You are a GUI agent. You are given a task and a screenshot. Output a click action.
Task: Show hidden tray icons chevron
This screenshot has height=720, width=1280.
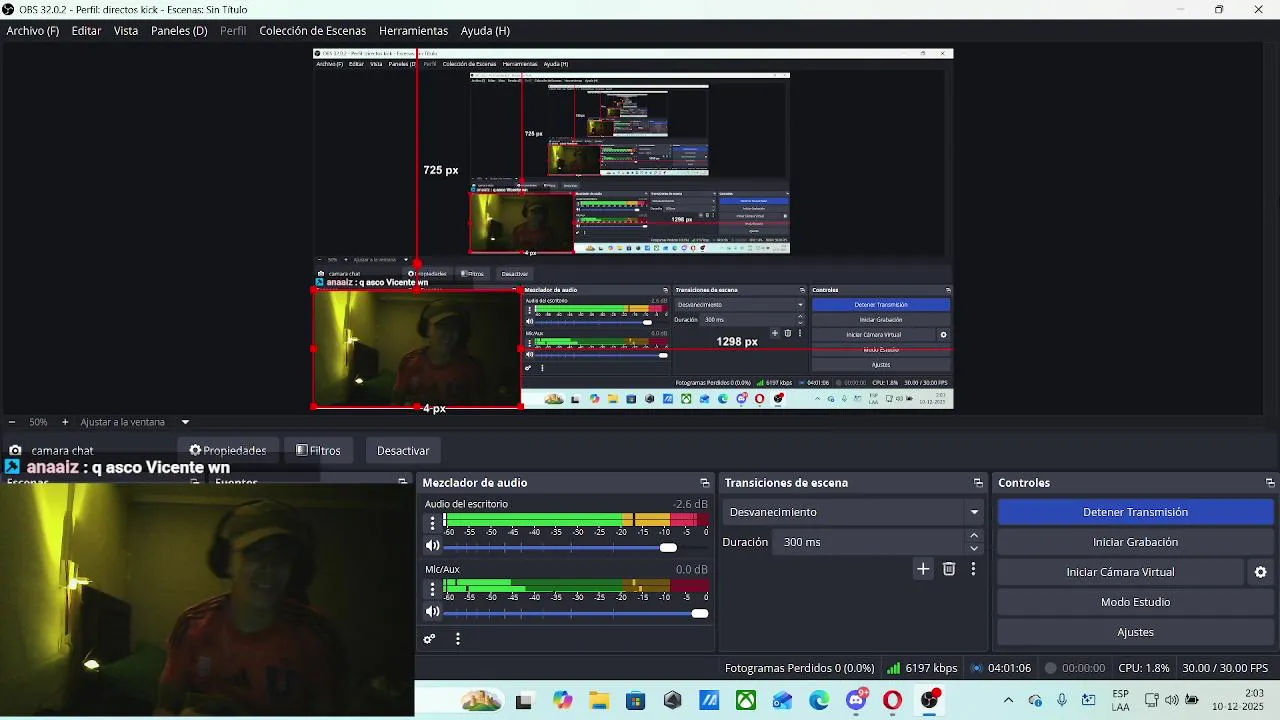(1008, 700)
